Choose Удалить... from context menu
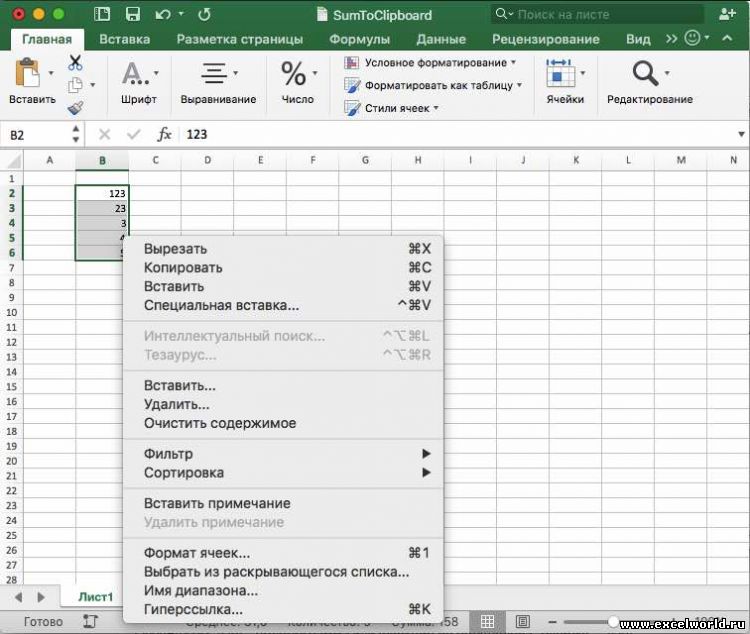 coord(283,405)
